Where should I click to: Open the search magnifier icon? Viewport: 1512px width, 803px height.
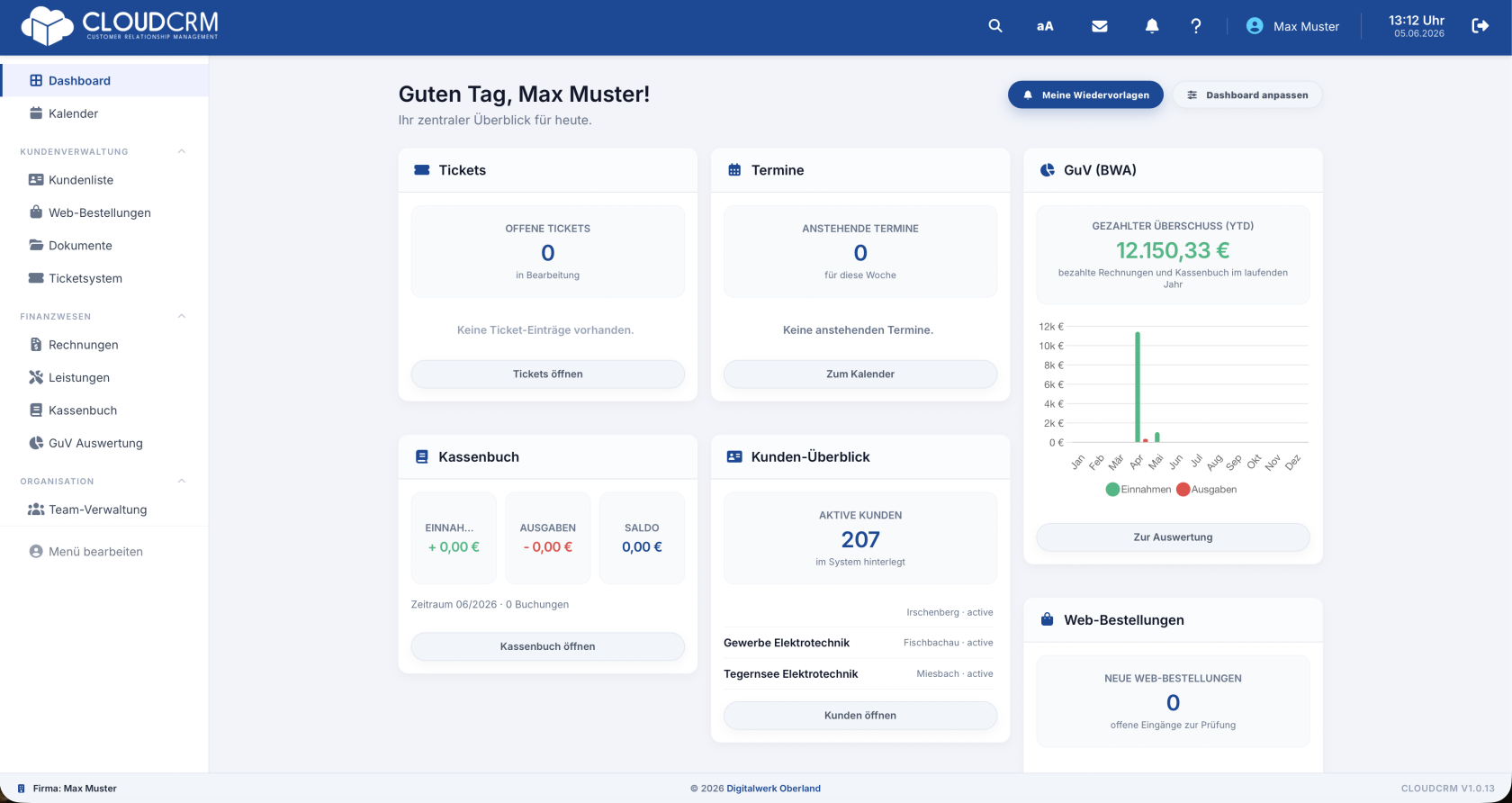[994, 26]
